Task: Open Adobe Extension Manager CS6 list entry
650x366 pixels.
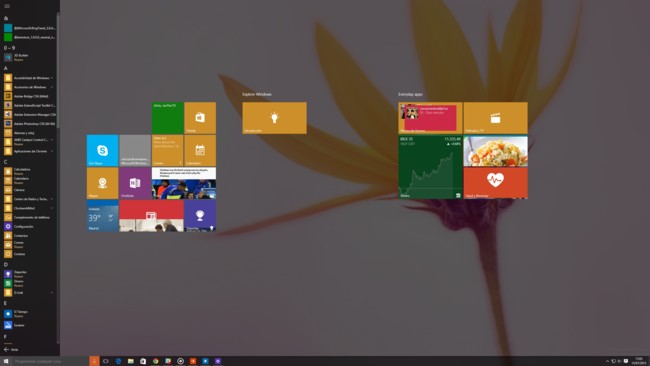Action: click(29, 114)
